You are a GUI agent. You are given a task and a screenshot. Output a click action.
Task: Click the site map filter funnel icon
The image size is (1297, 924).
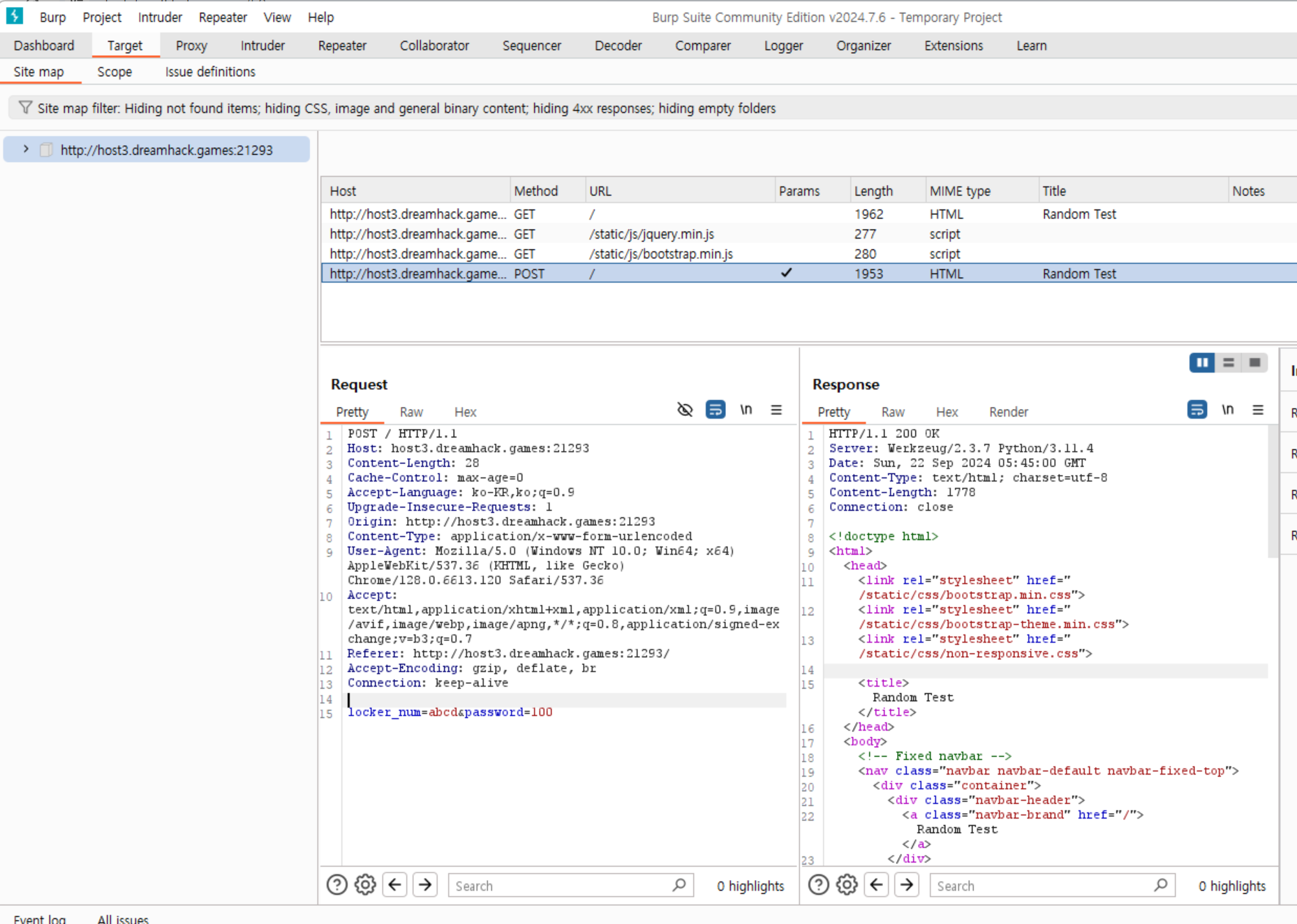(25, 107)
